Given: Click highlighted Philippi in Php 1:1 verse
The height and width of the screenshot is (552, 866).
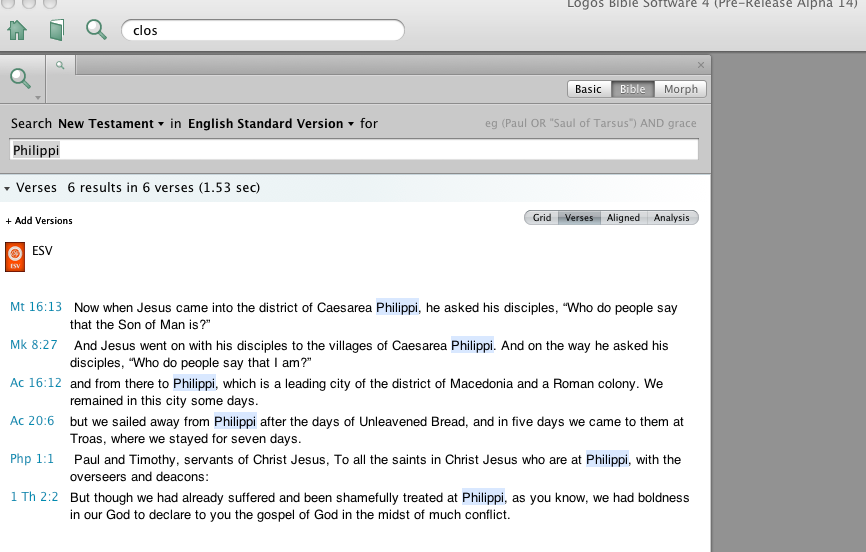Looking at the screenshot, I should click(607, 460).
